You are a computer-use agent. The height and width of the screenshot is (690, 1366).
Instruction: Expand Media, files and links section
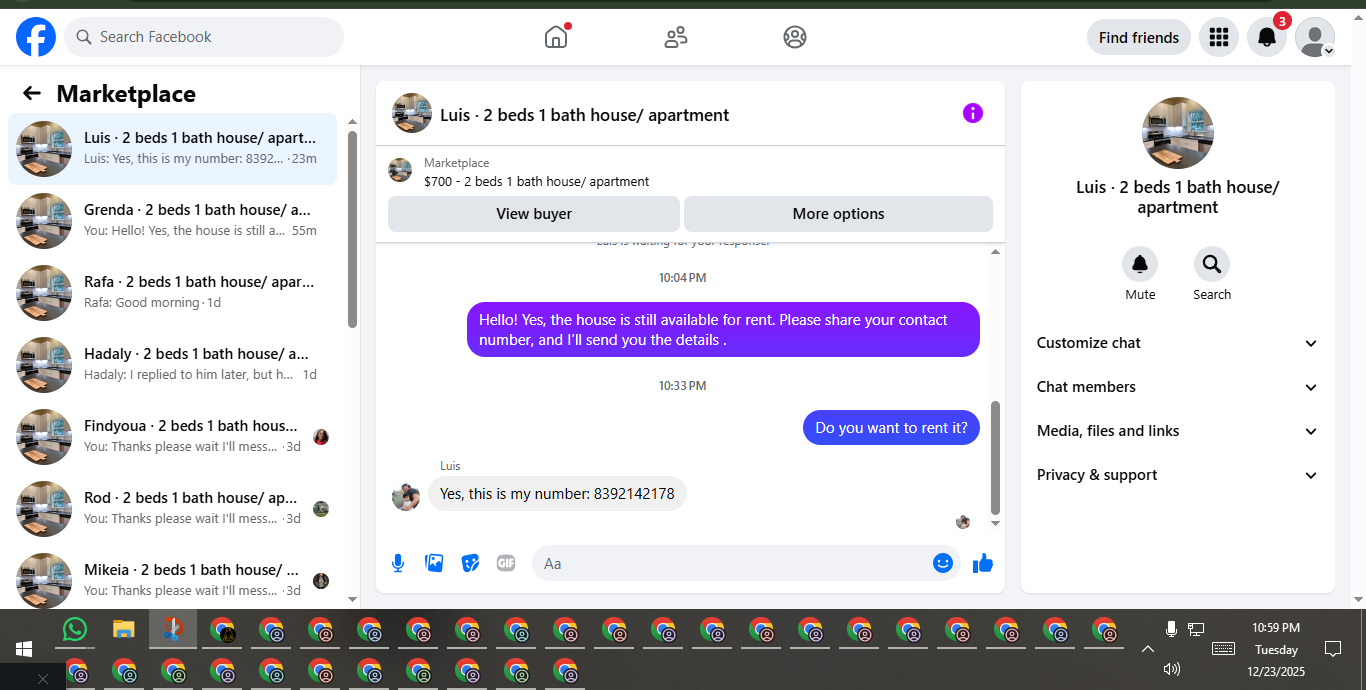click(1177, 431)
